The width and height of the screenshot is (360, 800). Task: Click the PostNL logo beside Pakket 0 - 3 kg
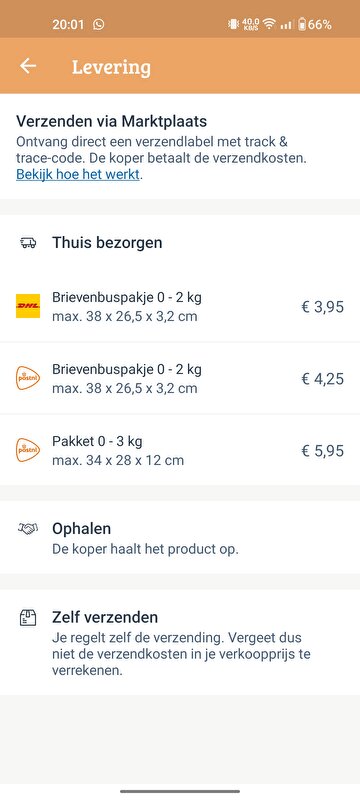(x=28, y=450)
